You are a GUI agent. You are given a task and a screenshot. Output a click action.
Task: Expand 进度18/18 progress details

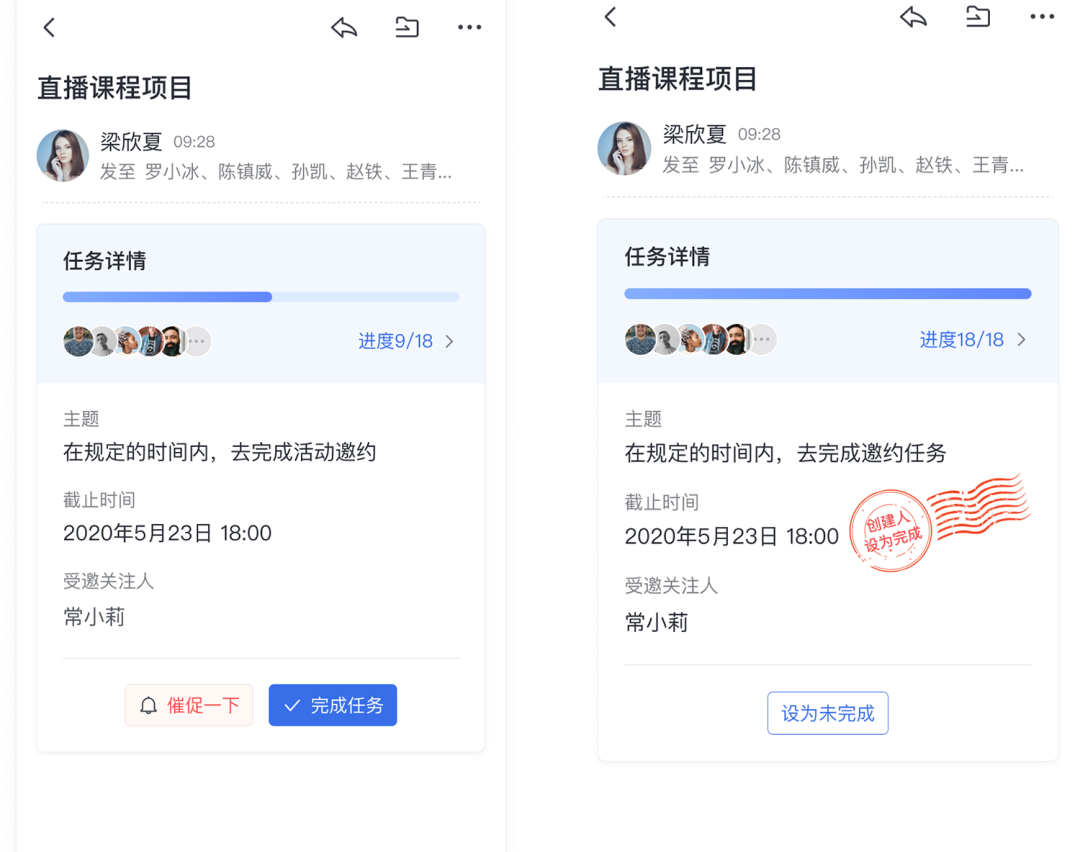coord(972,340)
